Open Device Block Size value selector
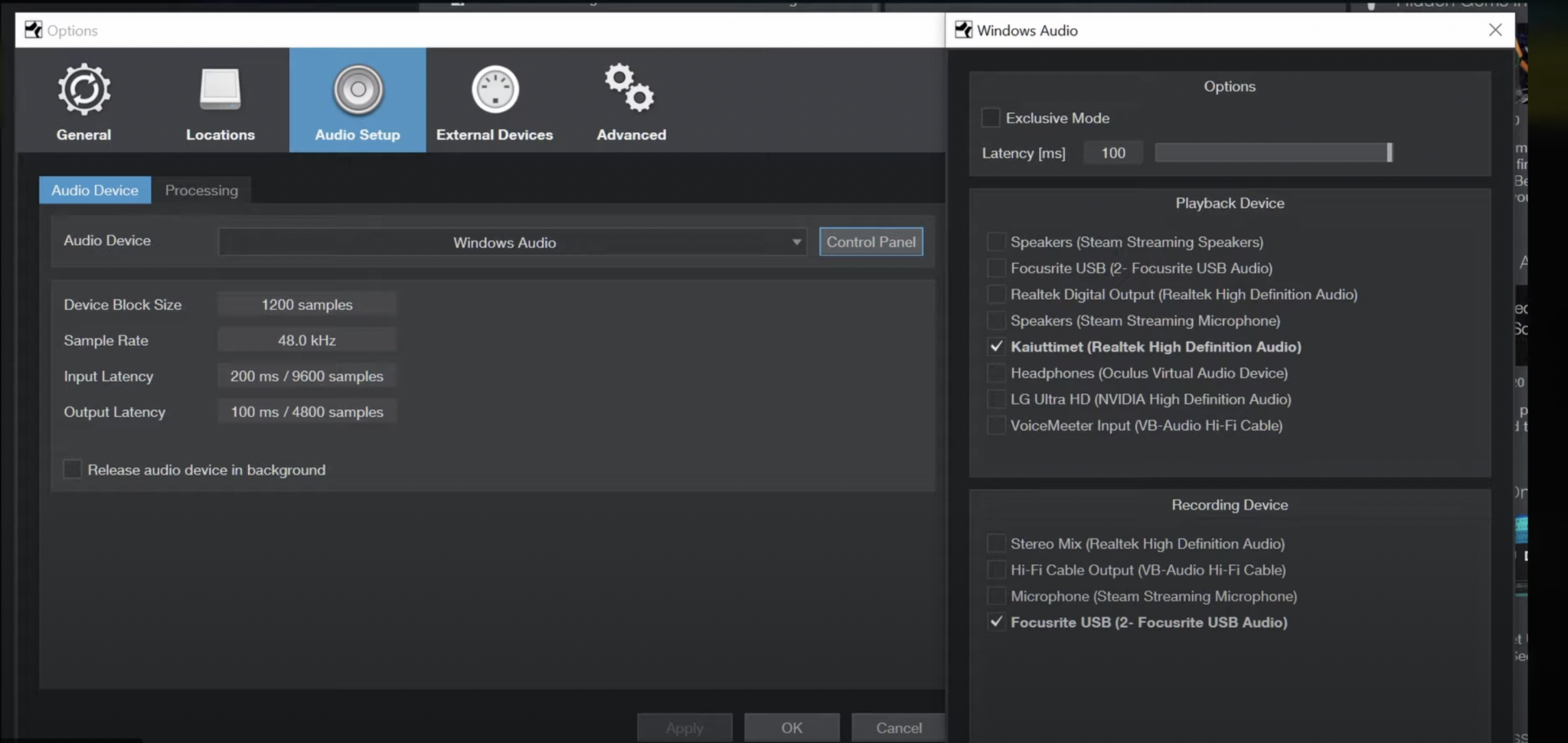The height and width of the screenshot is (743, 1568). pos(306,305)
